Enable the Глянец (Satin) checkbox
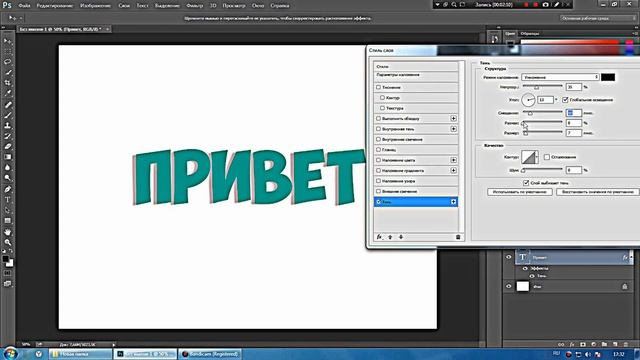This screenshot has height=360, width=640. 378,150
